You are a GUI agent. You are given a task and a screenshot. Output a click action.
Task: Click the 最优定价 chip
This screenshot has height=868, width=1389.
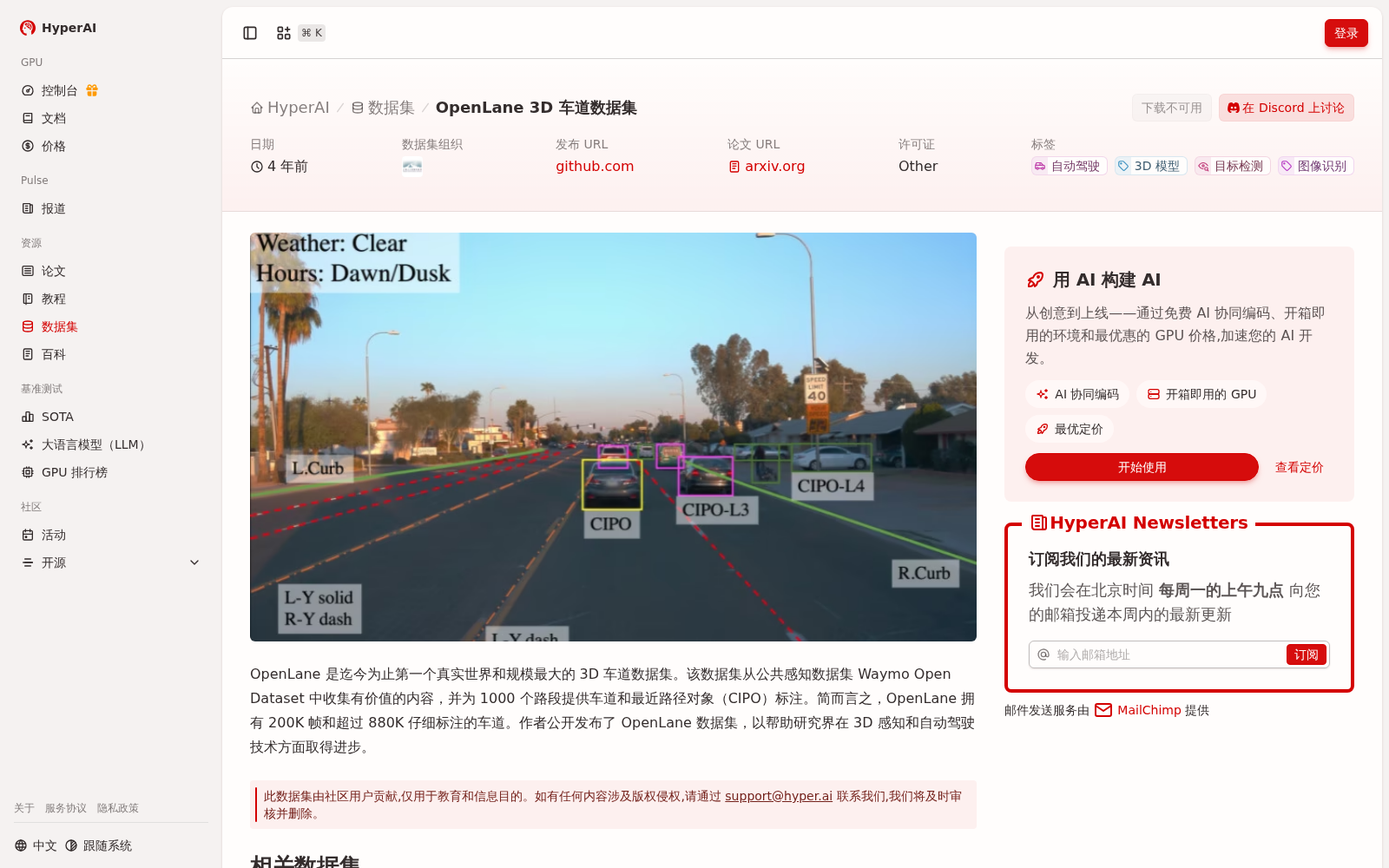pos(1070,429)
